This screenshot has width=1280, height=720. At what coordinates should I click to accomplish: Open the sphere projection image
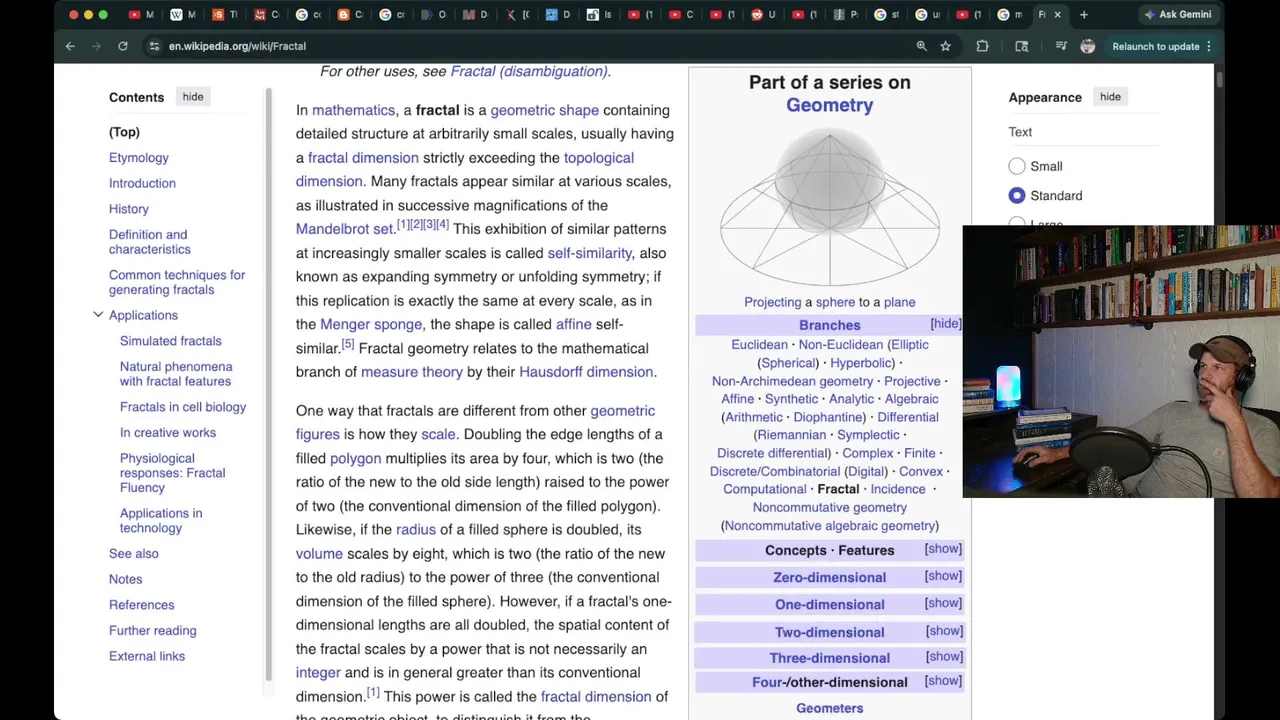tap(829, 206)
